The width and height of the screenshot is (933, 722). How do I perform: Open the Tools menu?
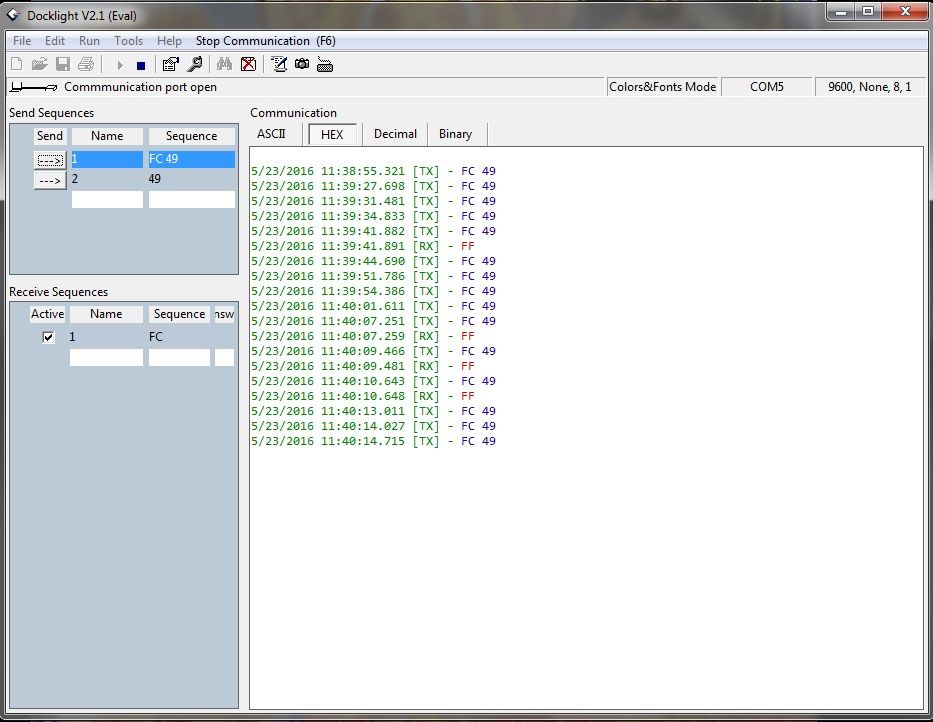[x=128, y=41]
